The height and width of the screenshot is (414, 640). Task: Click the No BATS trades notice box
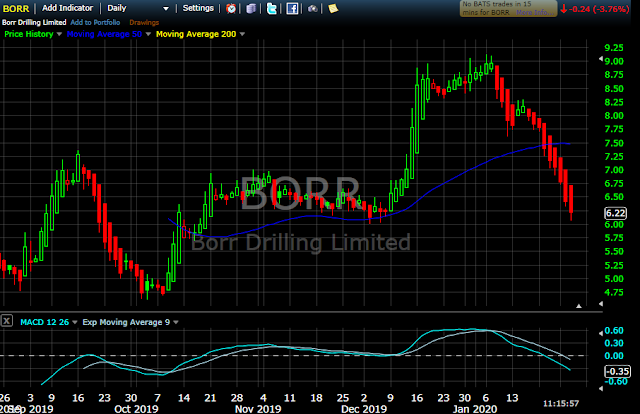[508, 9]
